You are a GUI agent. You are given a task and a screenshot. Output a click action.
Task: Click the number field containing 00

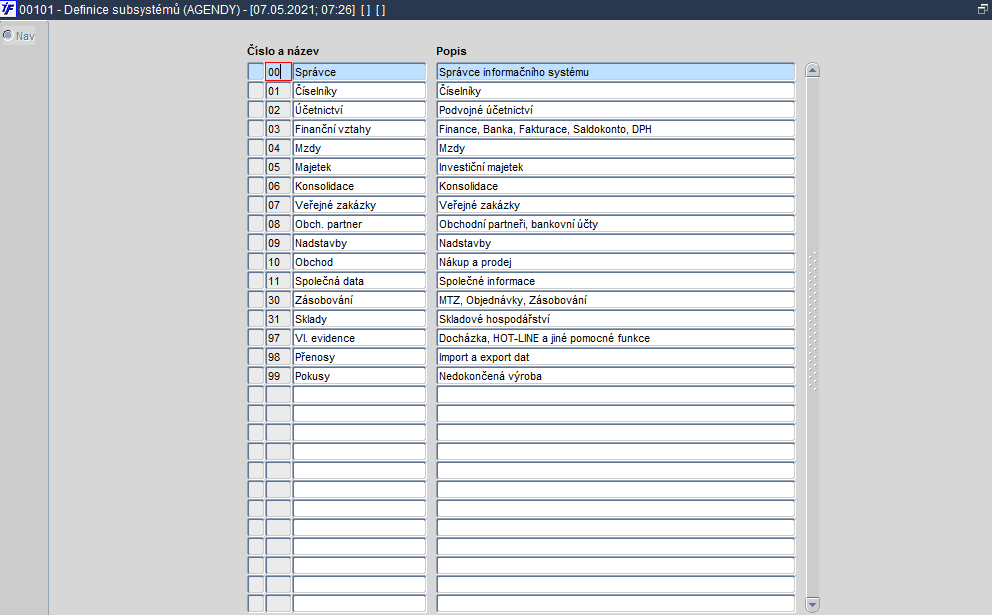click(278, 71)
